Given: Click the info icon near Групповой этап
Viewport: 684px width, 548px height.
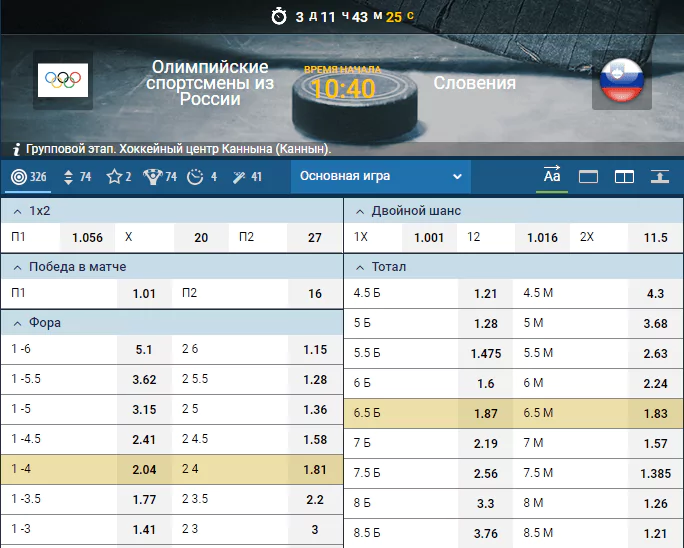Looking at the screenshot, I should (17, 149).
